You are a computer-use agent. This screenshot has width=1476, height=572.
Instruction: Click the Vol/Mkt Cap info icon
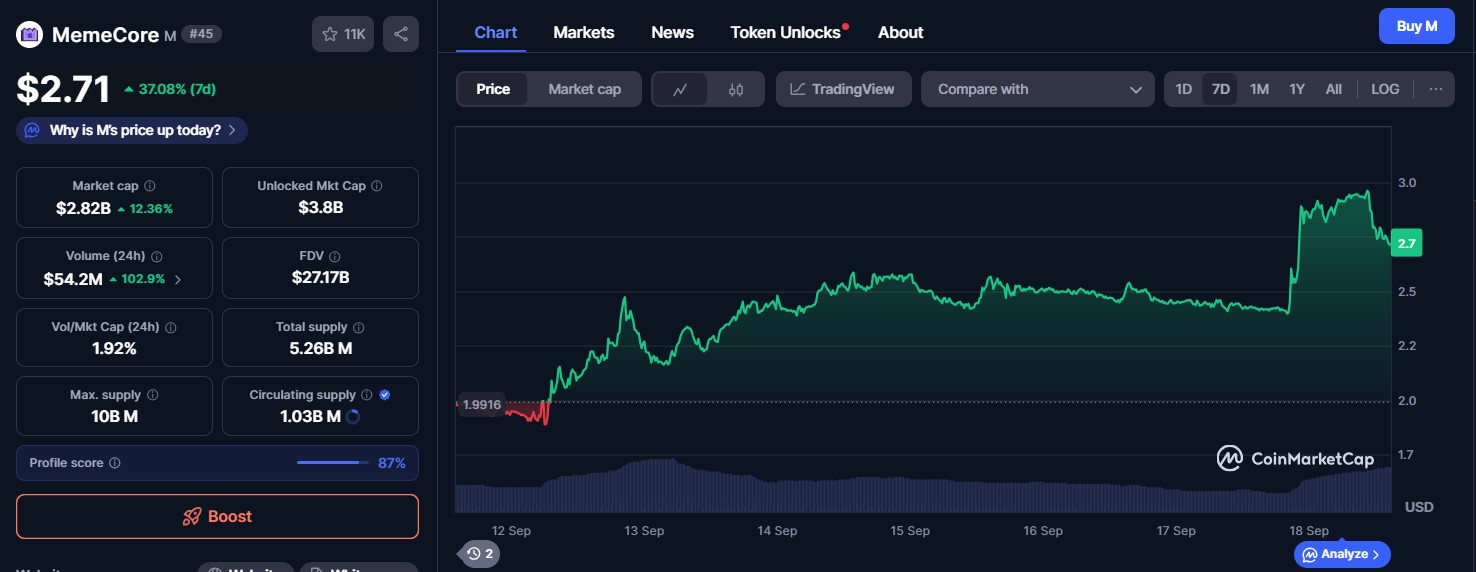coord(170,327)
